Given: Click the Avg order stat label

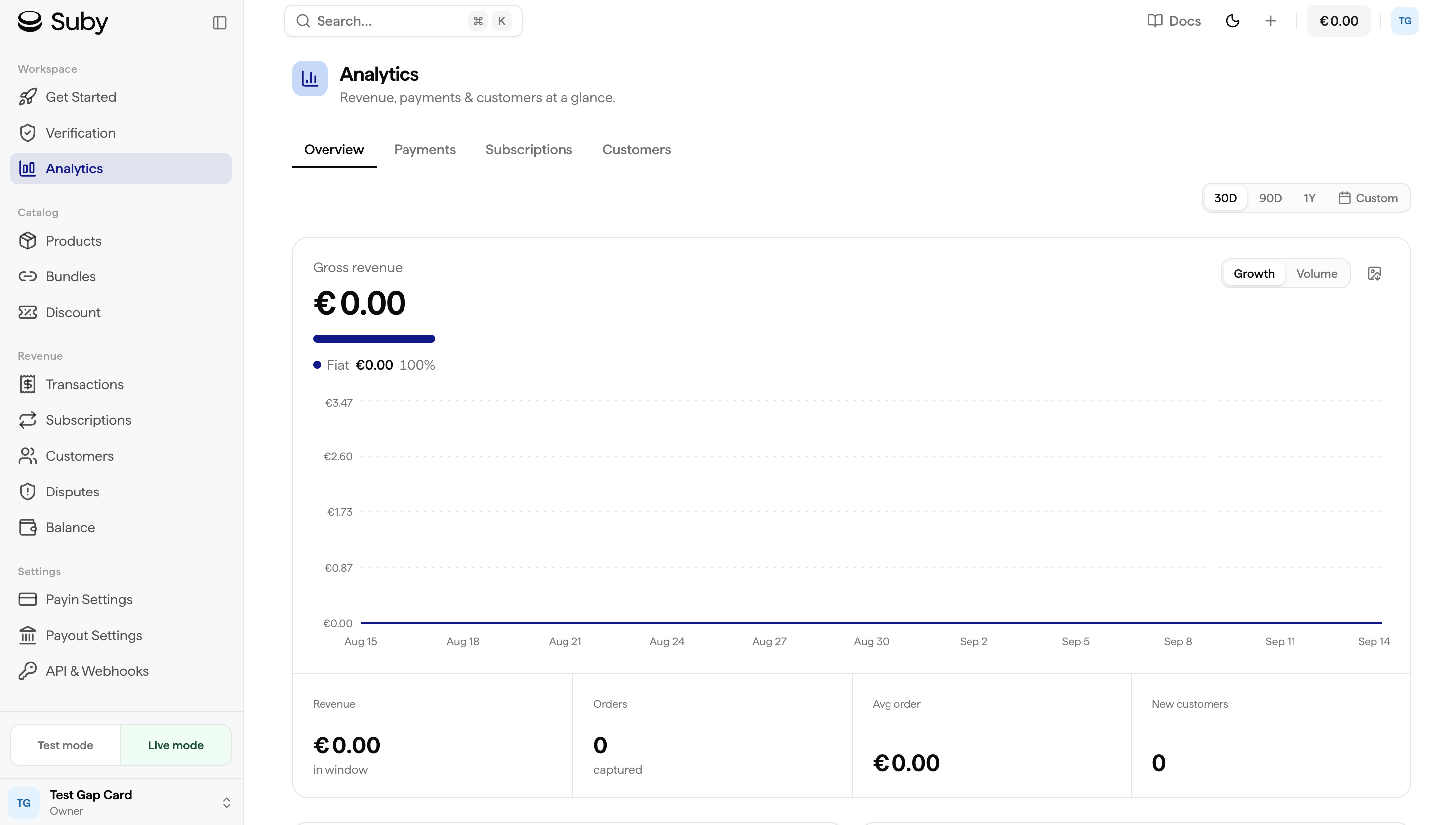Looking at the screenshot, I should [896, 704].
